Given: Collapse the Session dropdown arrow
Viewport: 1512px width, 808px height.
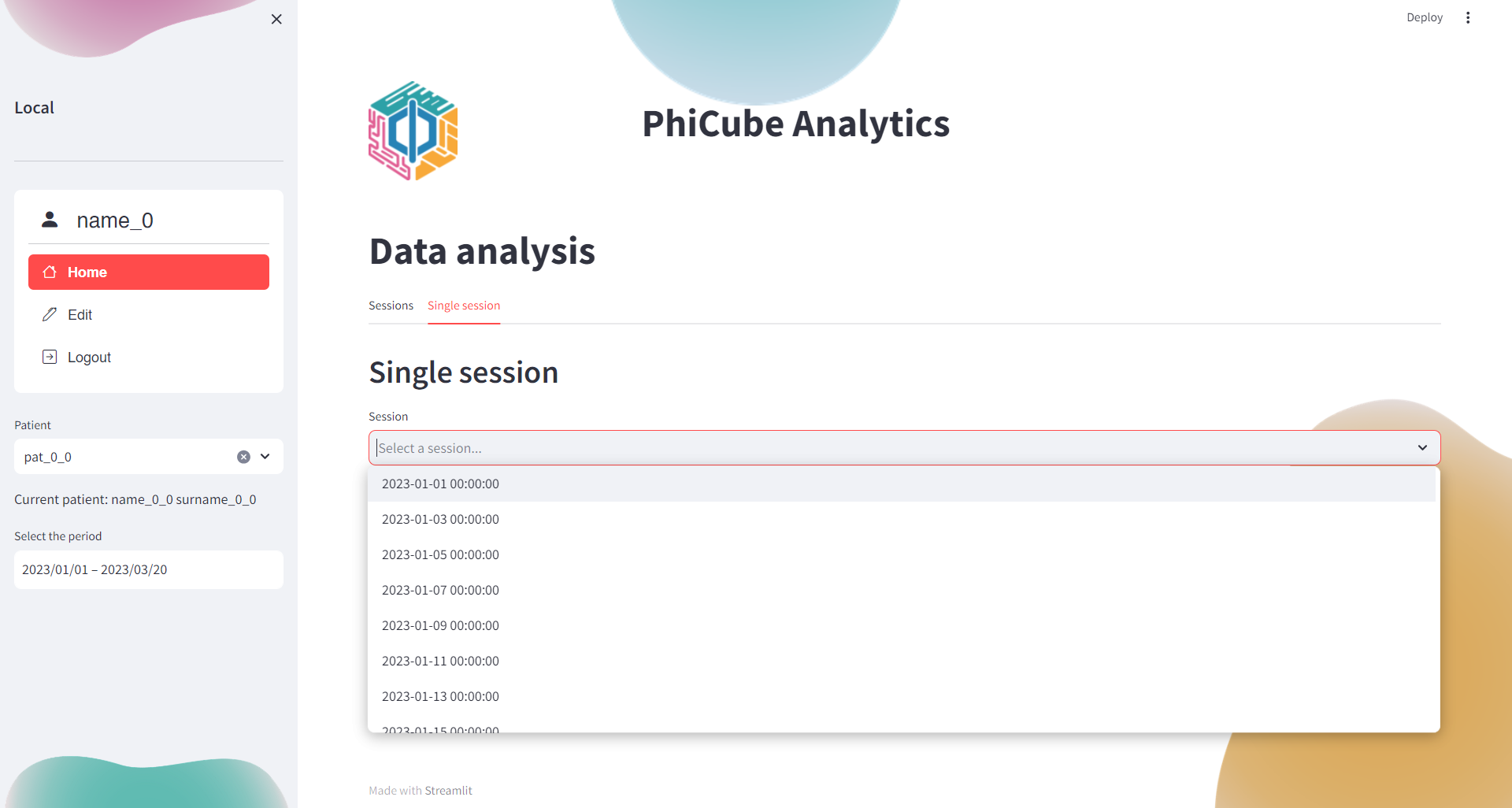Looking at the screenshot, I should click(1422, 447).
